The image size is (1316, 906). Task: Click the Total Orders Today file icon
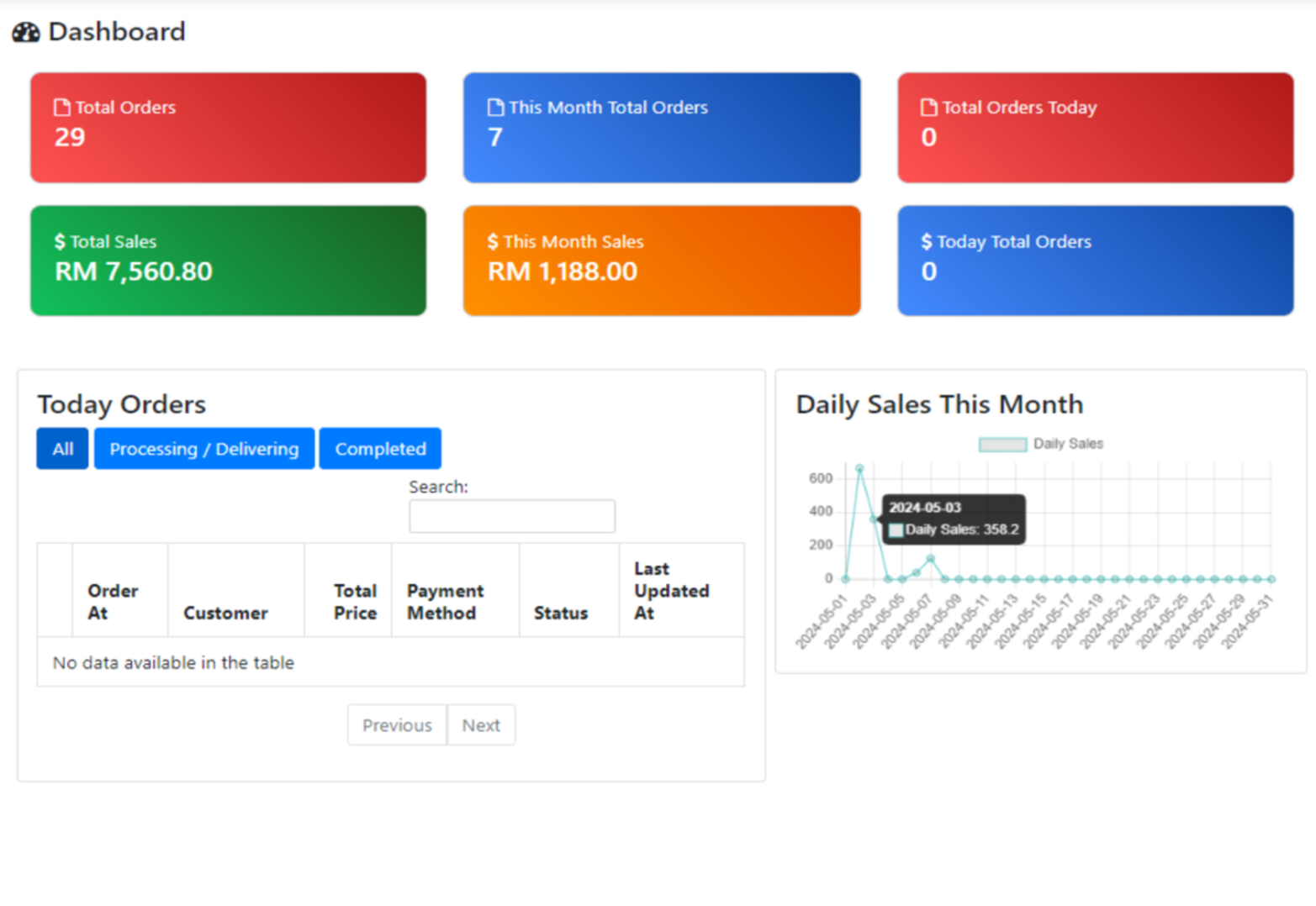928,108
